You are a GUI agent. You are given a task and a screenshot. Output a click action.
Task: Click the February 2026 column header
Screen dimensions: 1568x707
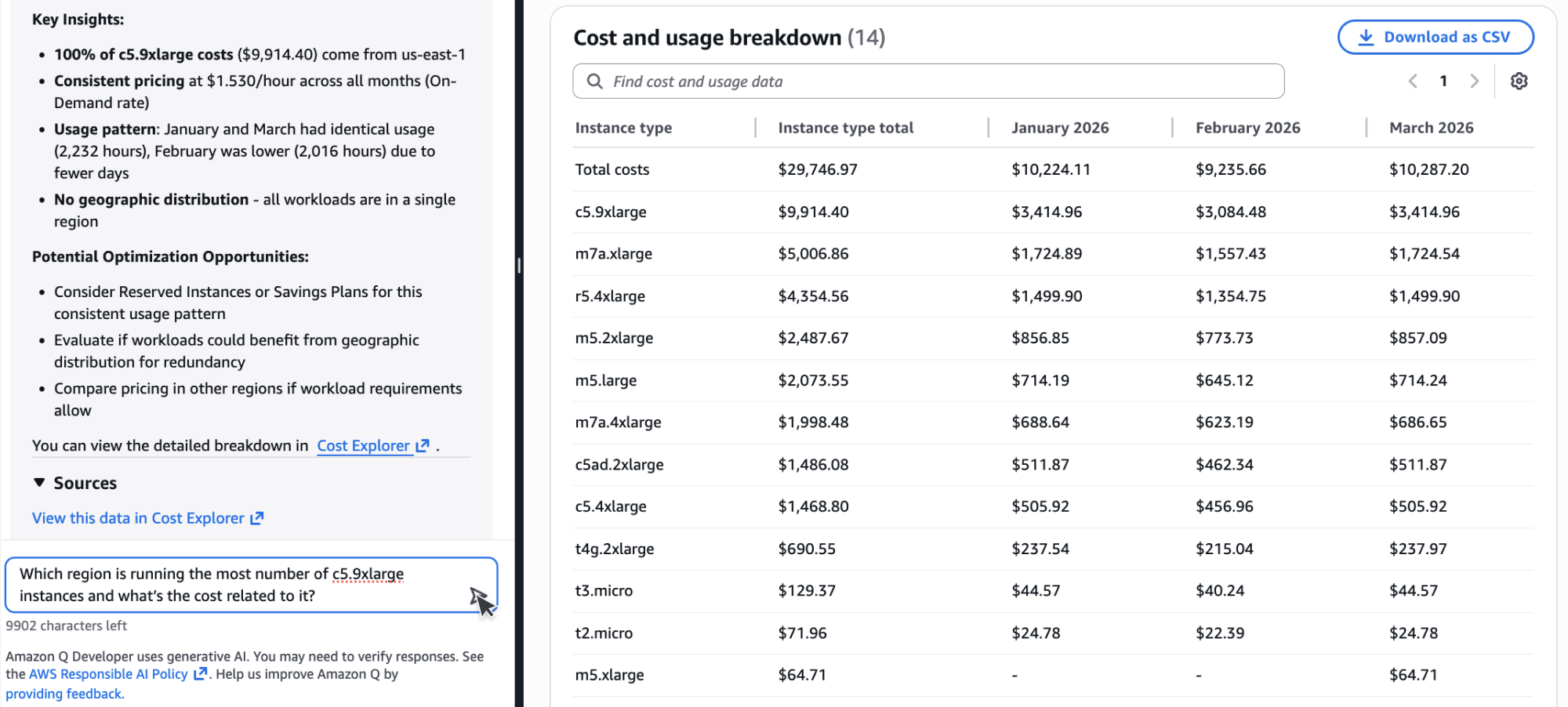1247,127
